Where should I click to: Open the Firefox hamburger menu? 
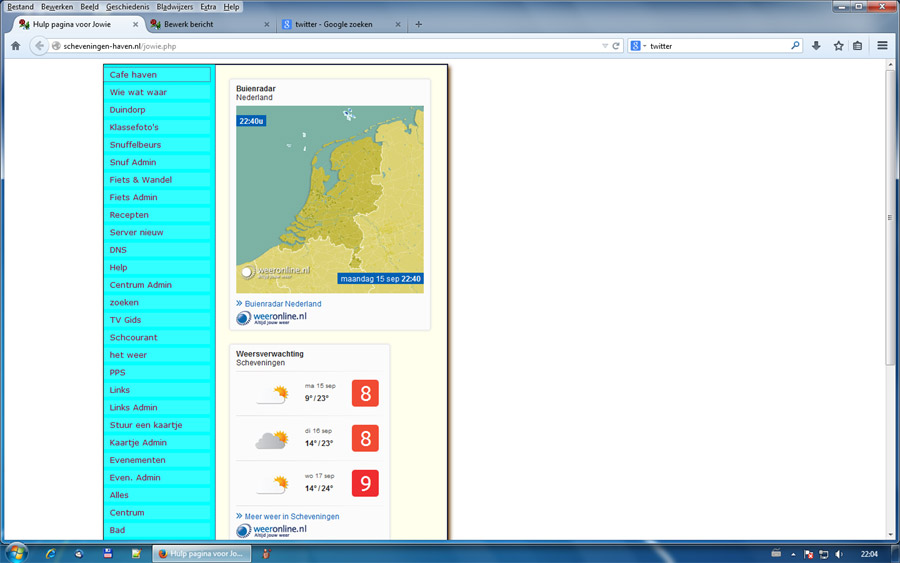(x=882, y=46)
